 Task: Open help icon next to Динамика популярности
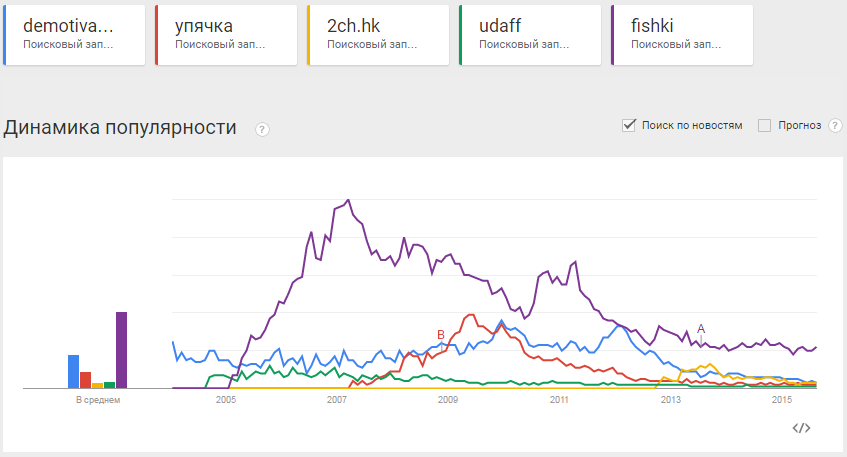pos(262,129)
